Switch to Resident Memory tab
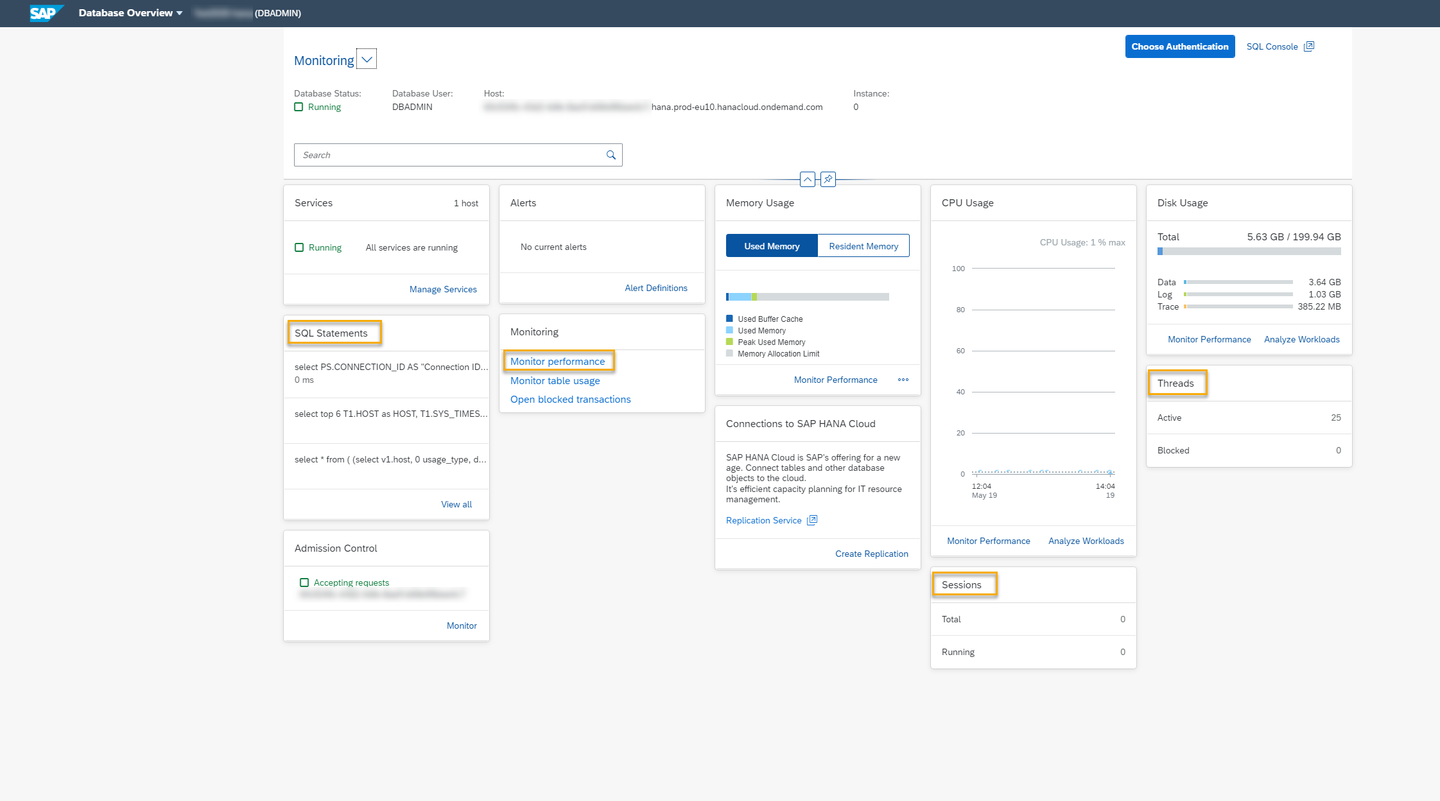The image size is (1440, 801). [863, 246]
